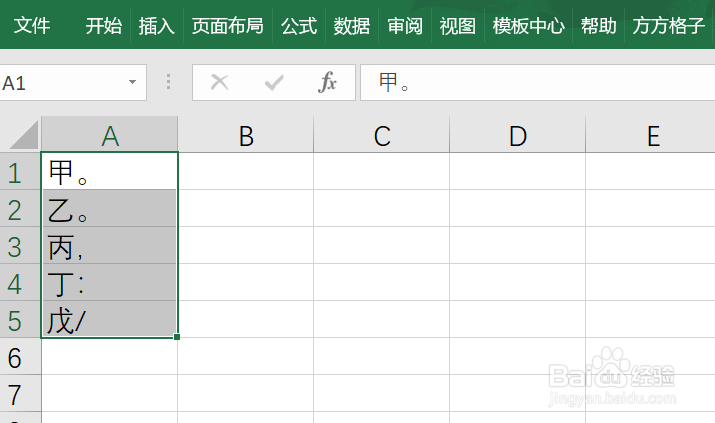Click the confirm checkmark icon in formula bar
Image resolution: width=715 pixels, height=423 pixels.
[274, 83]
